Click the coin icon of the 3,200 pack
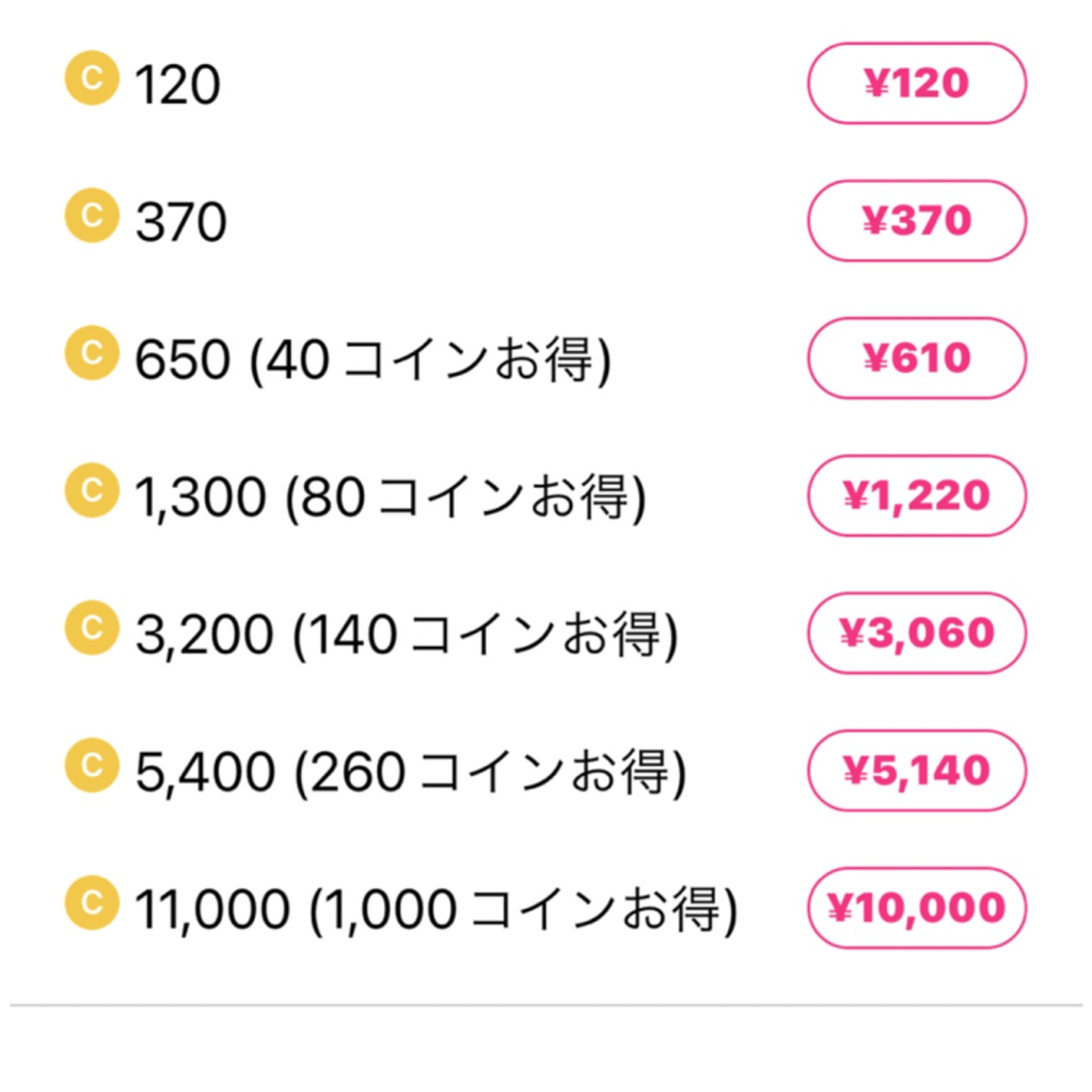This screenshot has height=1092, width=1092. [x=91, y=627]
